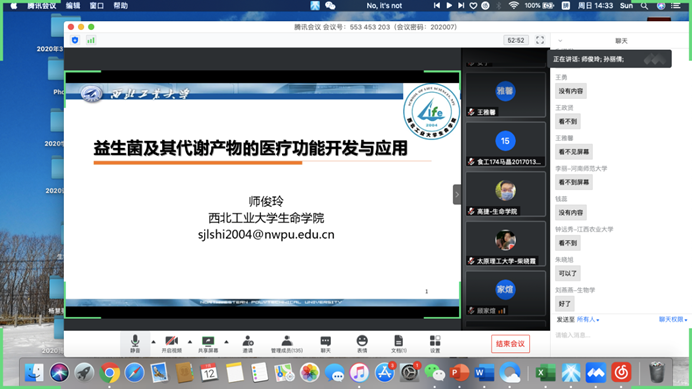This screenshot has height=389, width=692.
Task: Start screen sharing with 共享屏幕 icon
Action: 208,344
